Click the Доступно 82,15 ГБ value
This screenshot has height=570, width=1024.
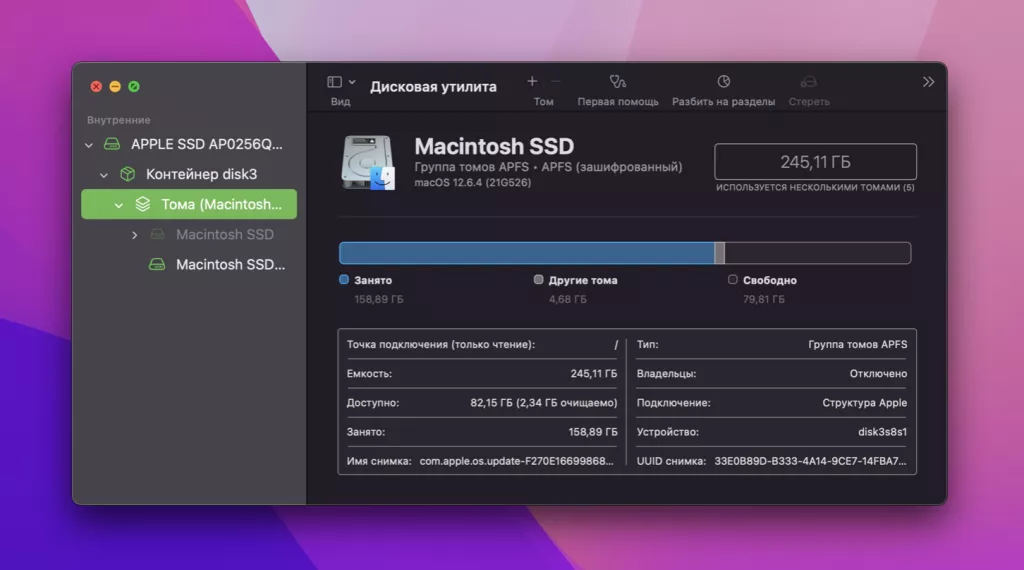(543, 403)
